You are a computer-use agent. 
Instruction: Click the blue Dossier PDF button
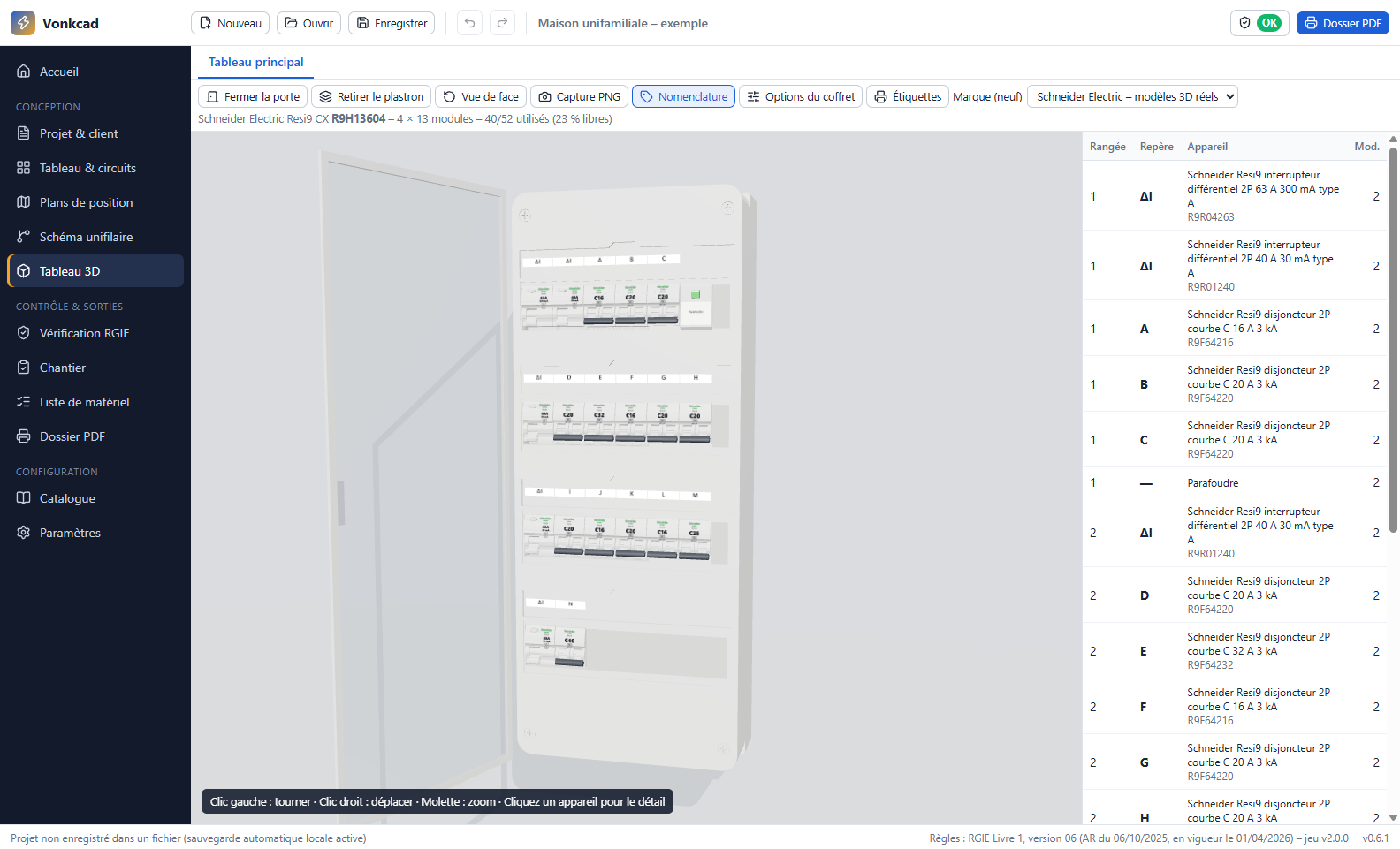pyautogui.click(x=1343, y=23)
